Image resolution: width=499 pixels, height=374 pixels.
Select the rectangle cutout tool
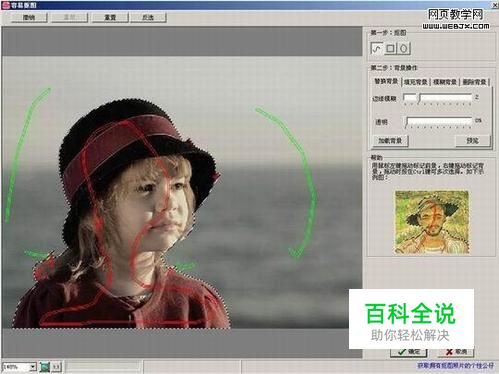(390, 49)
